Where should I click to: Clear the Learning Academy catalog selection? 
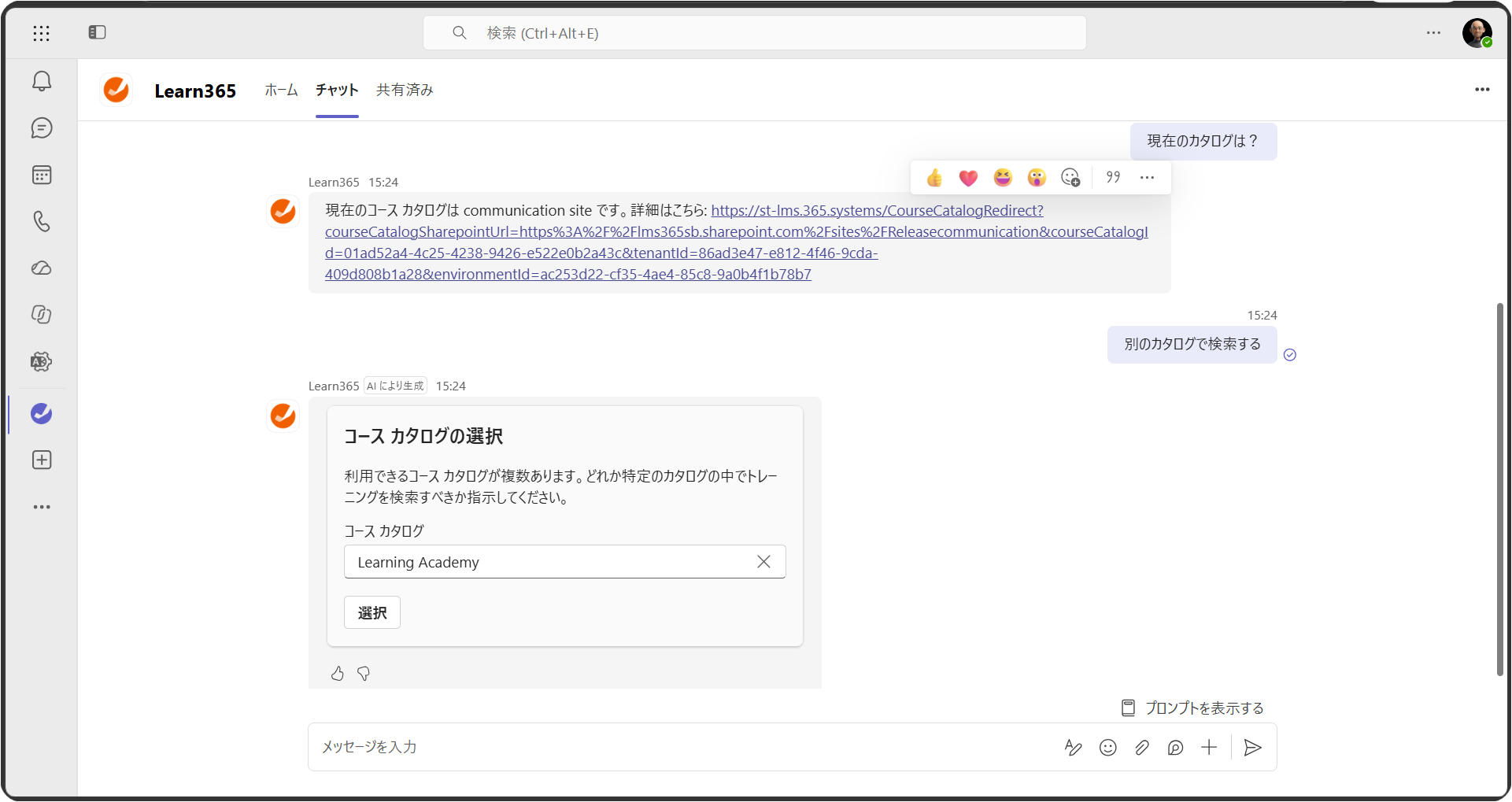[763, 562]
